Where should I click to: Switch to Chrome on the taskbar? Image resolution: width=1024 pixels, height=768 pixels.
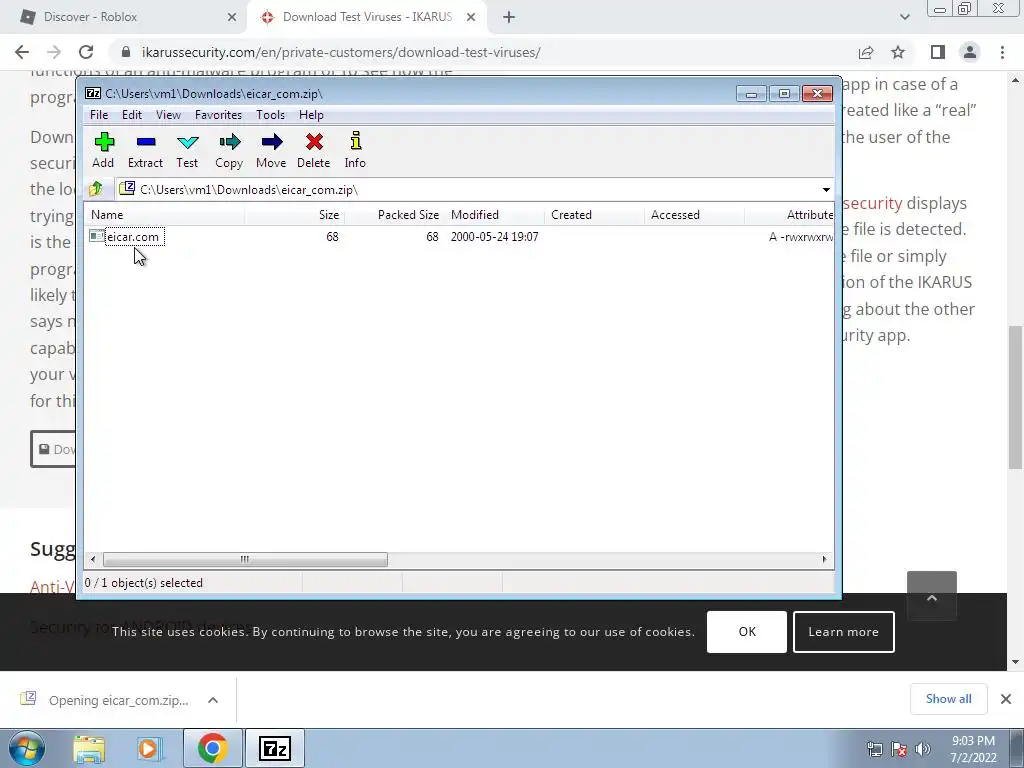coord(212,748)
